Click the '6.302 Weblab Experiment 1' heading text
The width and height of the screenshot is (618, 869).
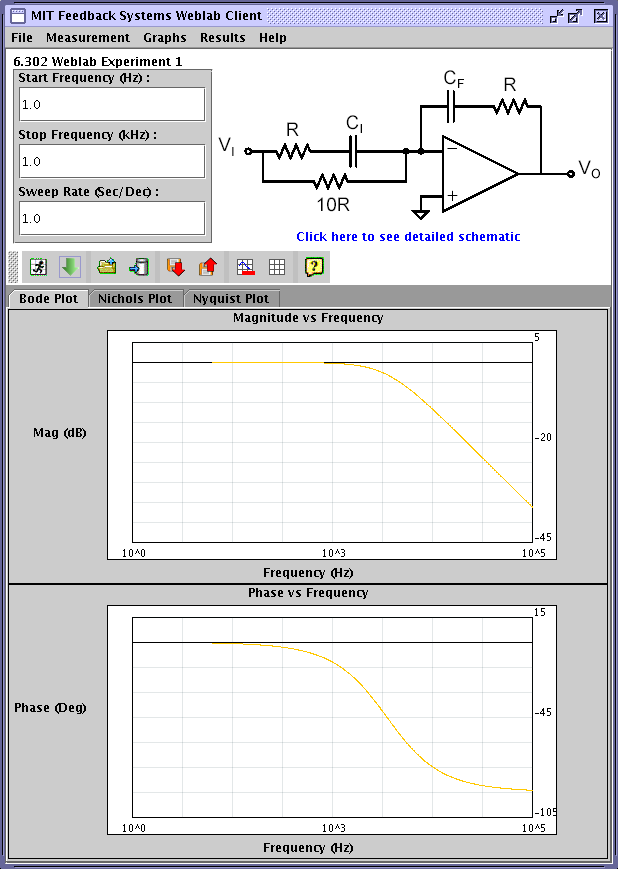click(98, 62)
